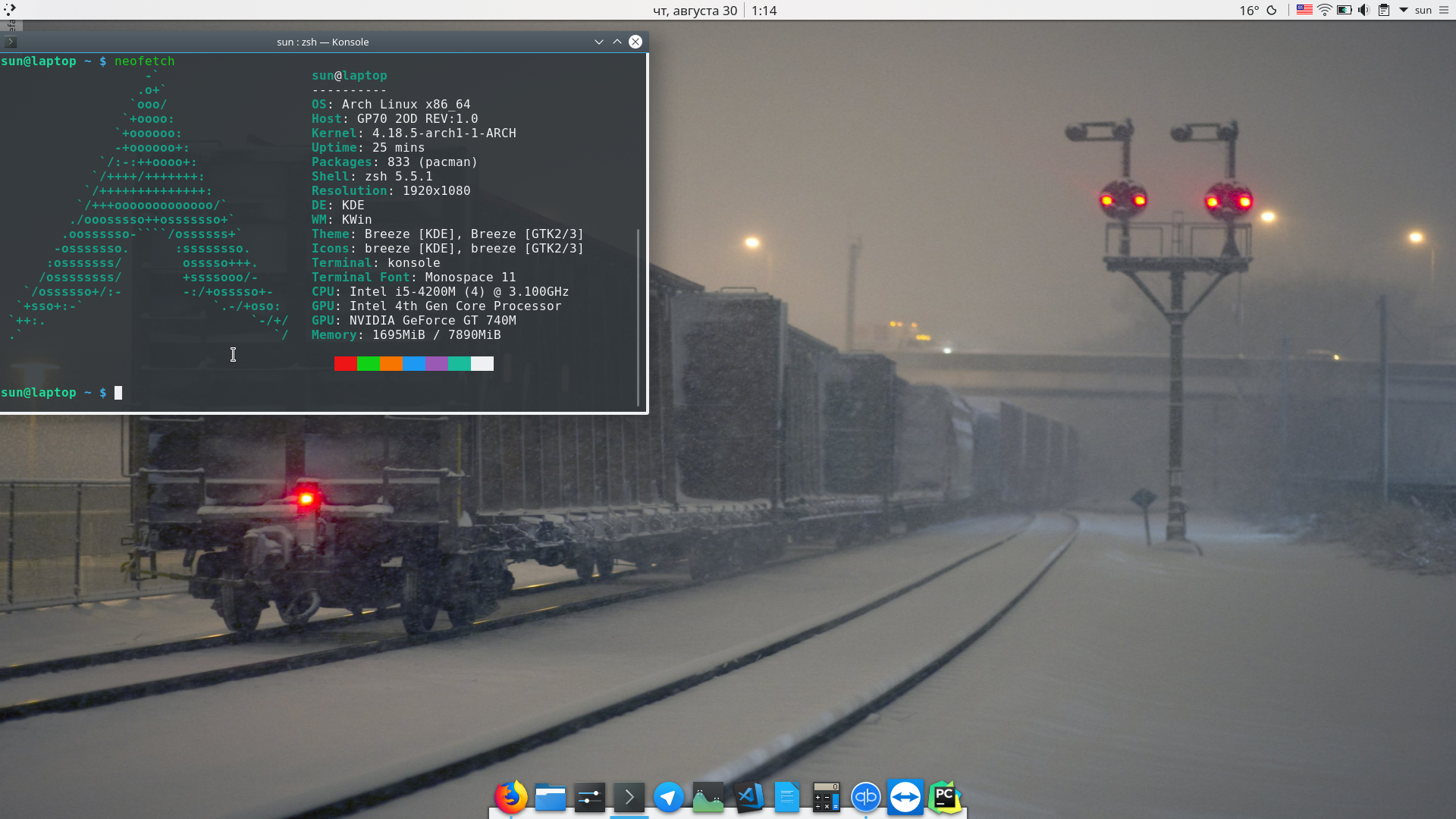
Task: Click the 16° weather temperature widget
Action: pos(1249,10)
